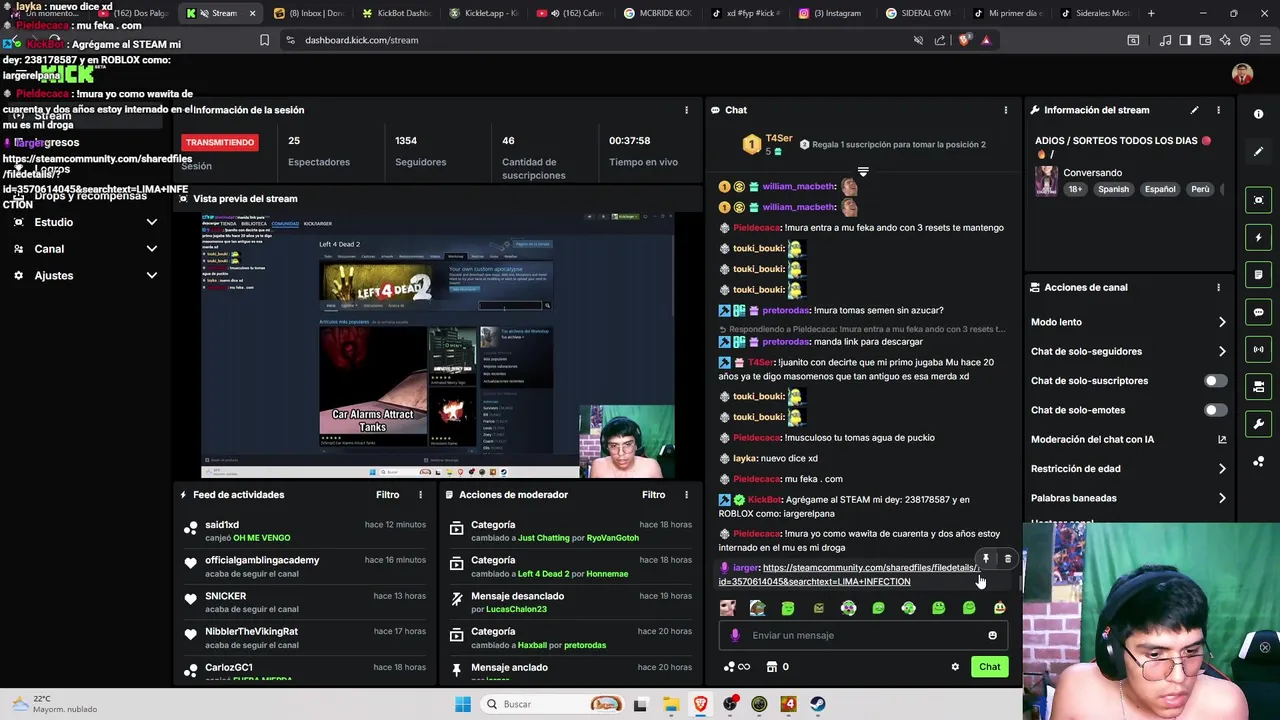Open the steamcommunity link in chat

[x=847, y=574]
